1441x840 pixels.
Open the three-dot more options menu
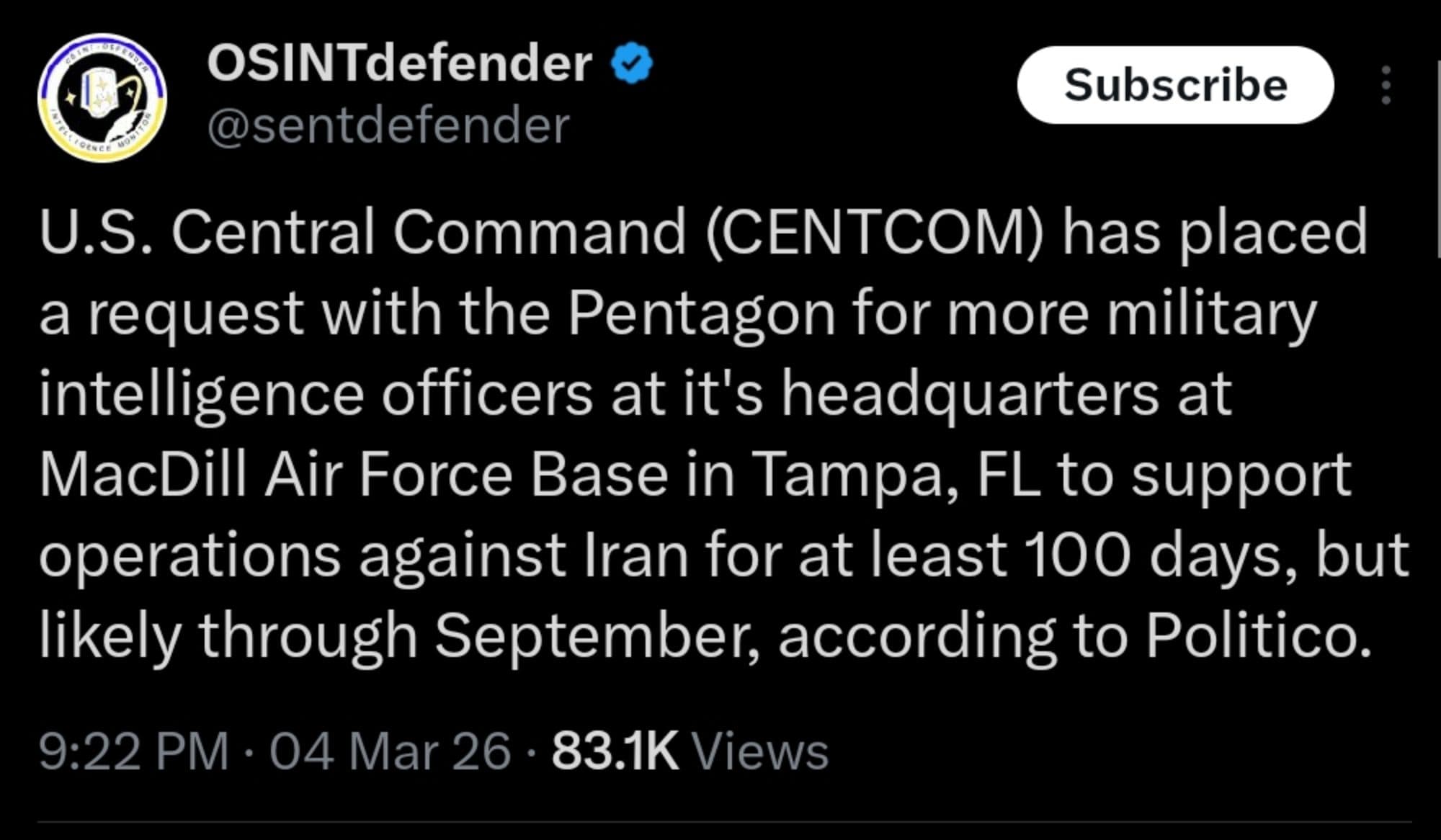pyautogui.click(x=1386, y=86)
